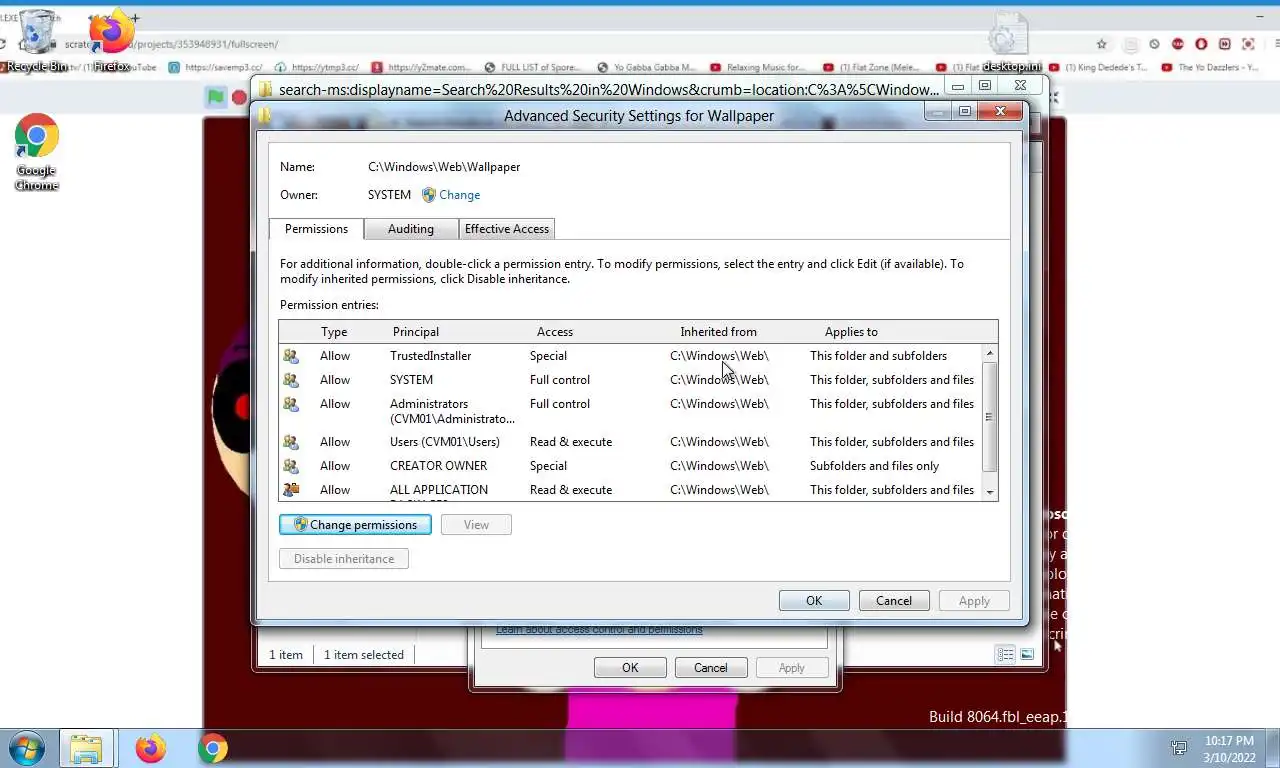Viewport: 1280px width, 768px height.
Task: Select the SYSTEM Full control entry
Action: pyautogui.click(x=631, y=380)
